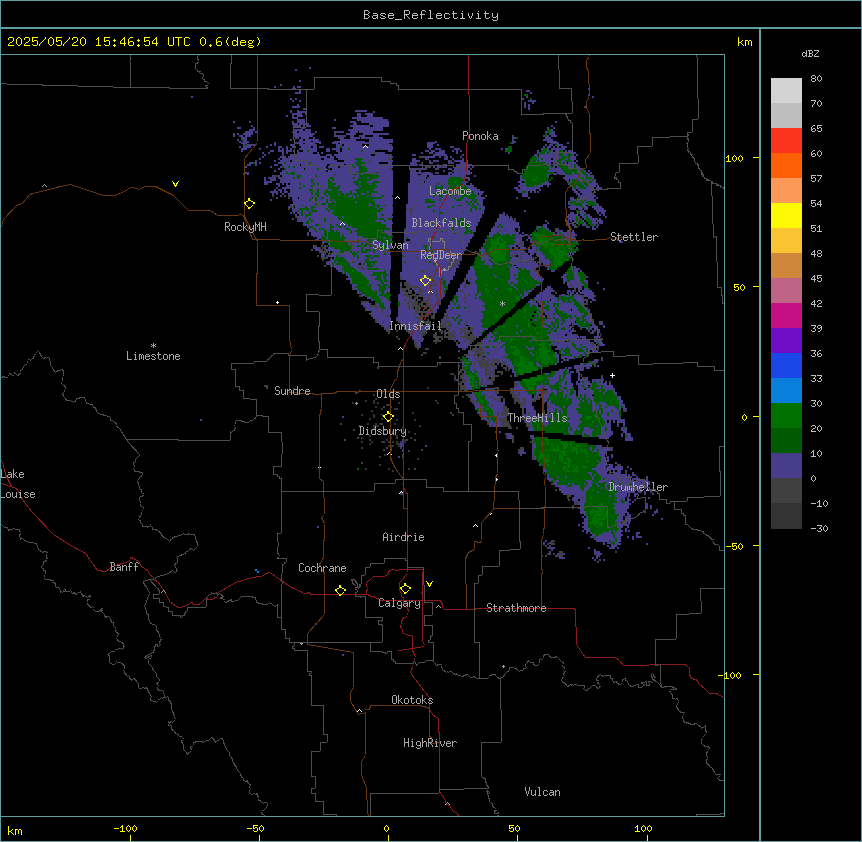
Task: Click the Lake Louise label
Action: pos(18,484)
